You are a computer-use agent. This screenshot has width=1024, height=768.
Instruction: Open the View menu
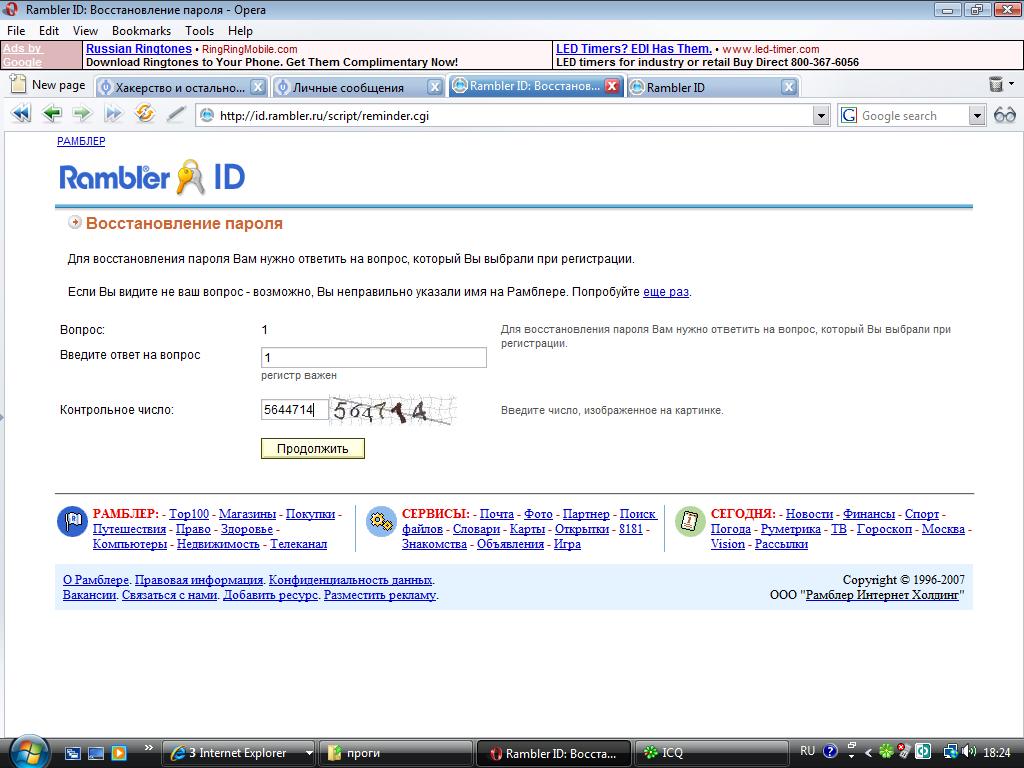coord(85,31)
